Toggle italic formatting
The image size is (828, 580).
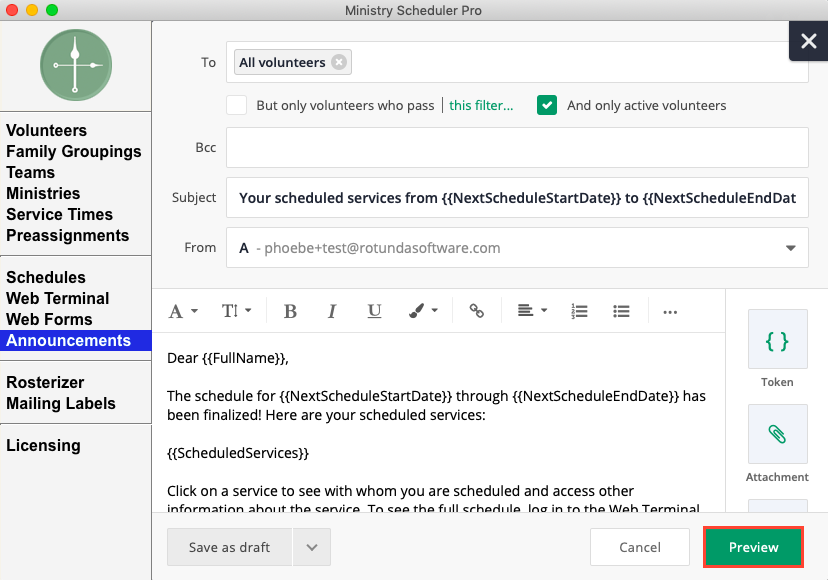point(332,311)
